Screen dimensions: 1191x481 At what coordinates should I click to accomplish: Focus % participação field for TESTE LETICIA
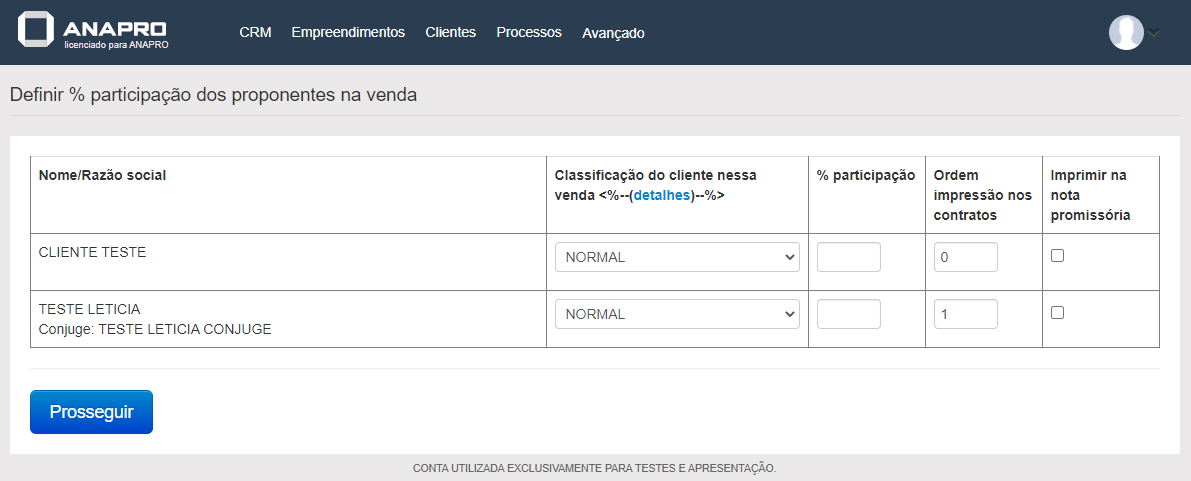[848, 314]
